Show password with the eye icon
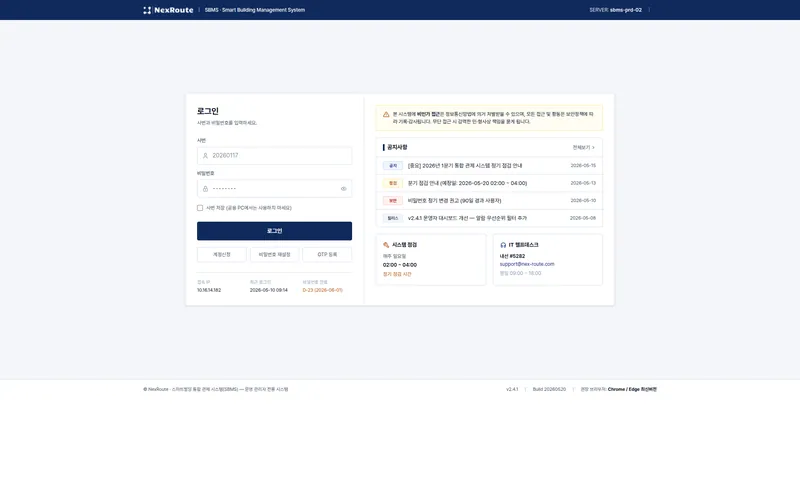 [x=343, y=189]
